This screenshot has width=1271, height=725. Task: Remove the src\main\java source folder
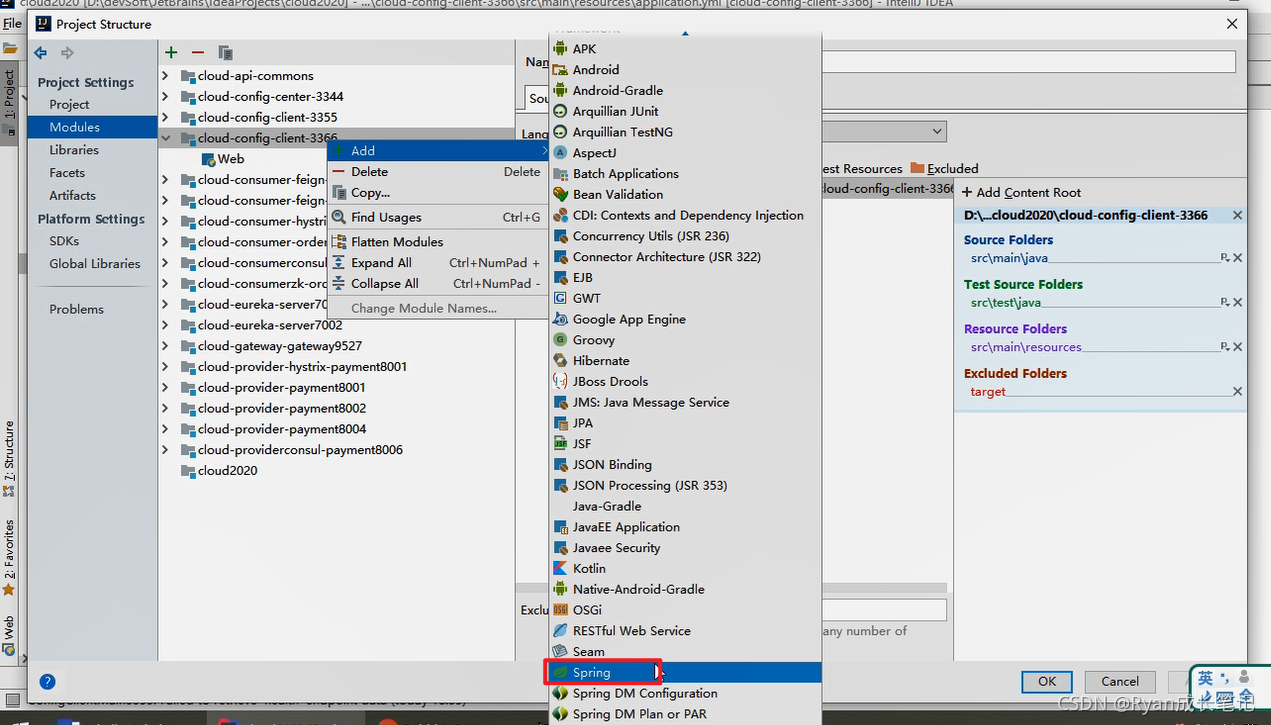click(x=1238, y=258)
